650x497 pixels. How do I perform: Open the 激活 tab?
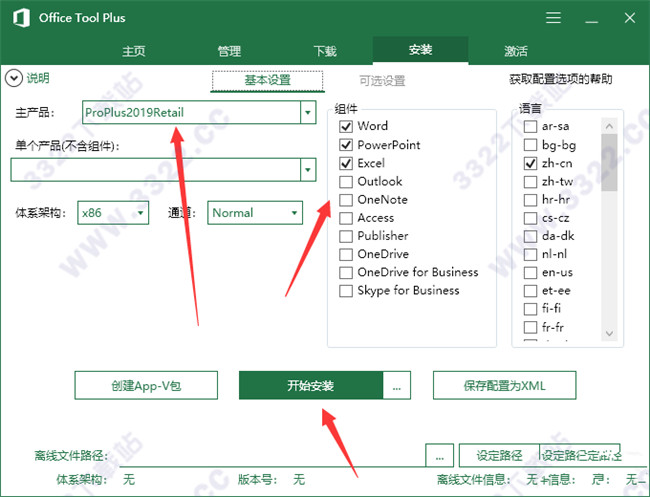point(516,51)
